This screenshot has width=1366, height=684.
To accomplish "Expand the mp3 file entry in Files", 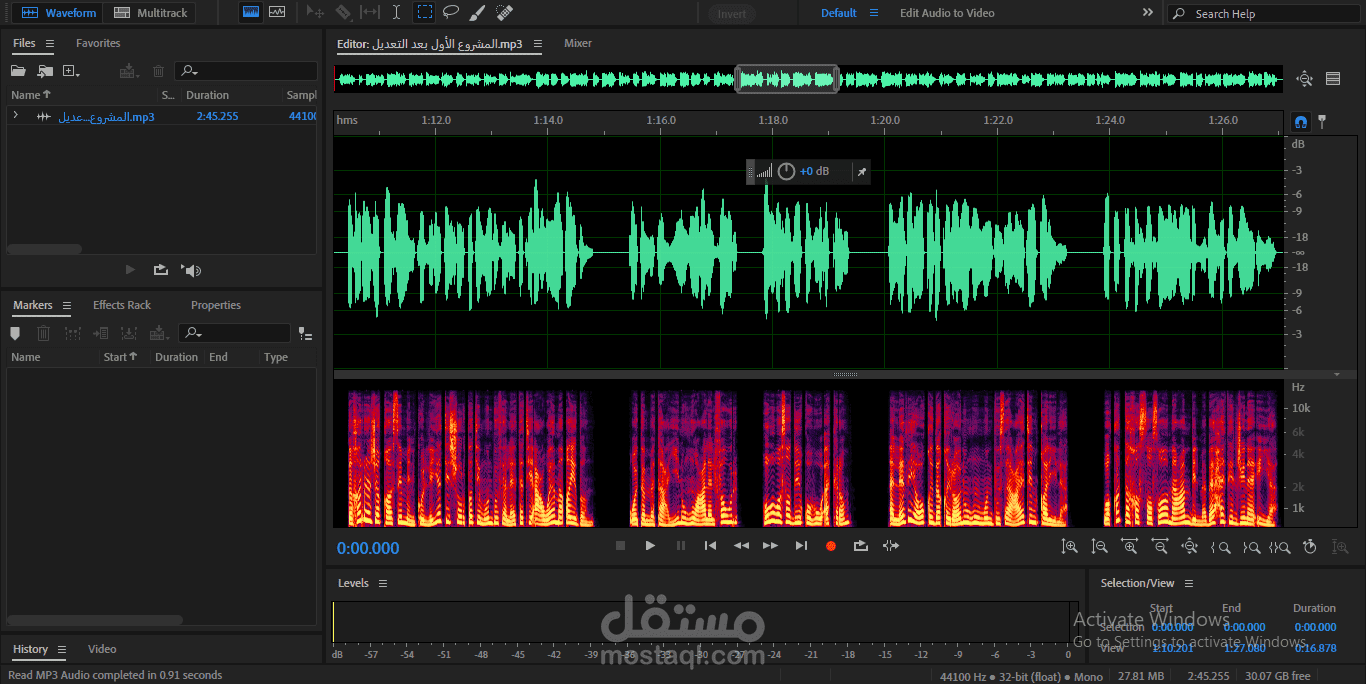I will coord(15,116).
